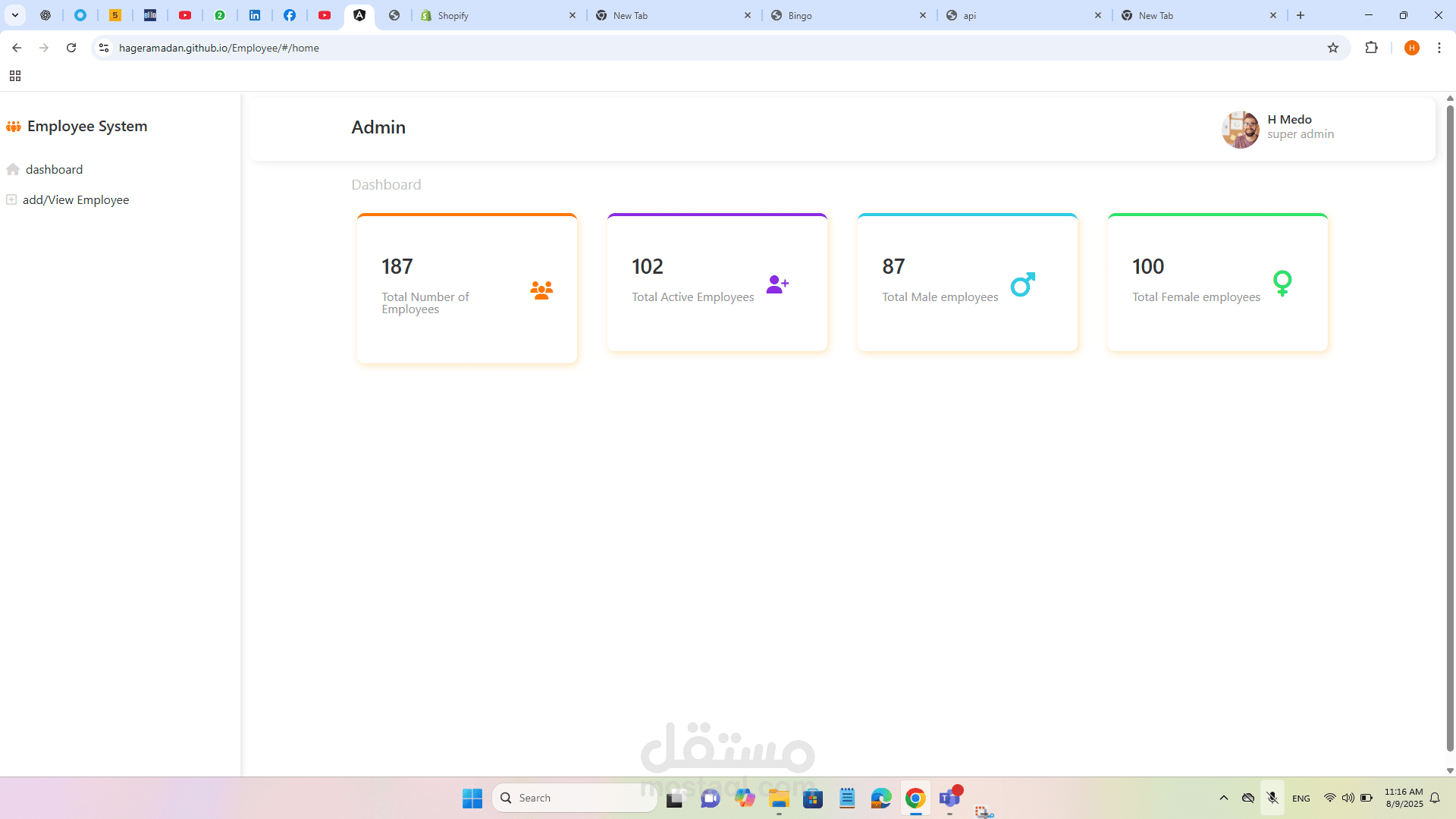The image size is (1456, 819).
Task: Click the plus icon beside add/View Employee
Action: coord(11,199)
